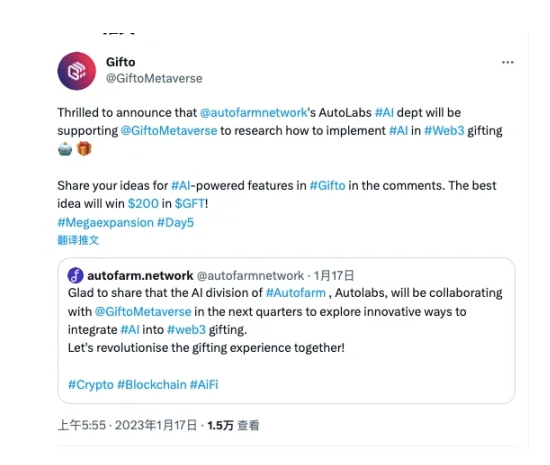The height and width of the screenshot is (465, 550).
Task: View the 1.5万 查看 view count
Action: coord(233,425)
